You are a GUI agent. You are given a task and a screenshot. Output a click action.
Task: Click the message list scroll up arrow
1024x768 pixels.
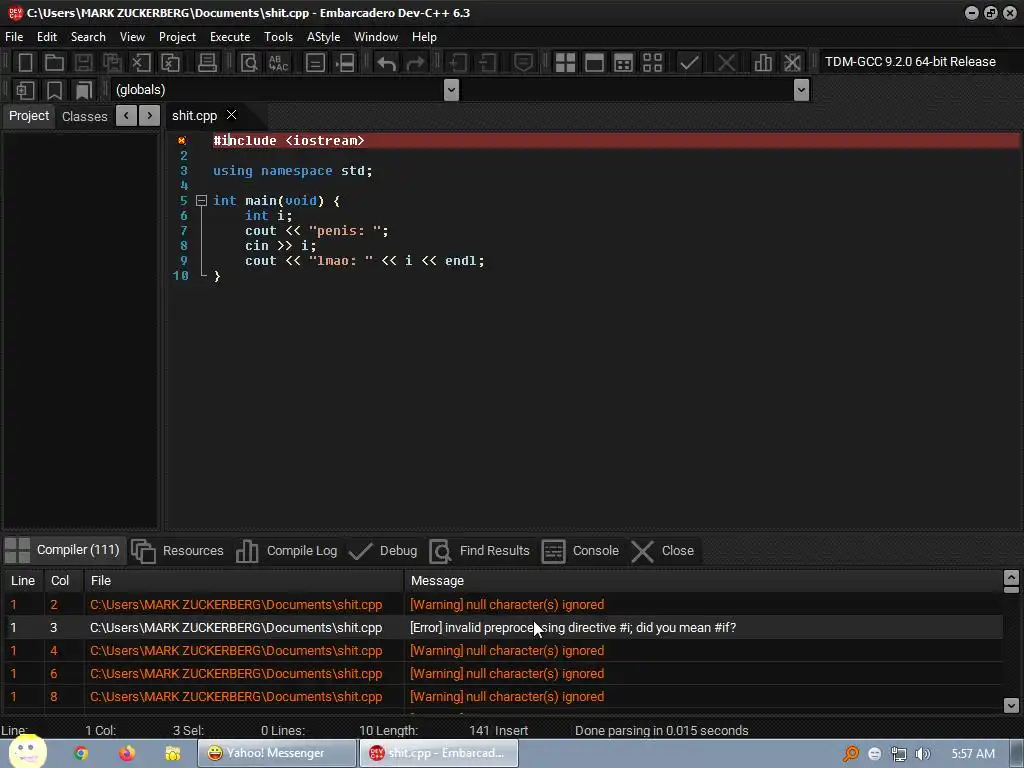coord(1011,578)
